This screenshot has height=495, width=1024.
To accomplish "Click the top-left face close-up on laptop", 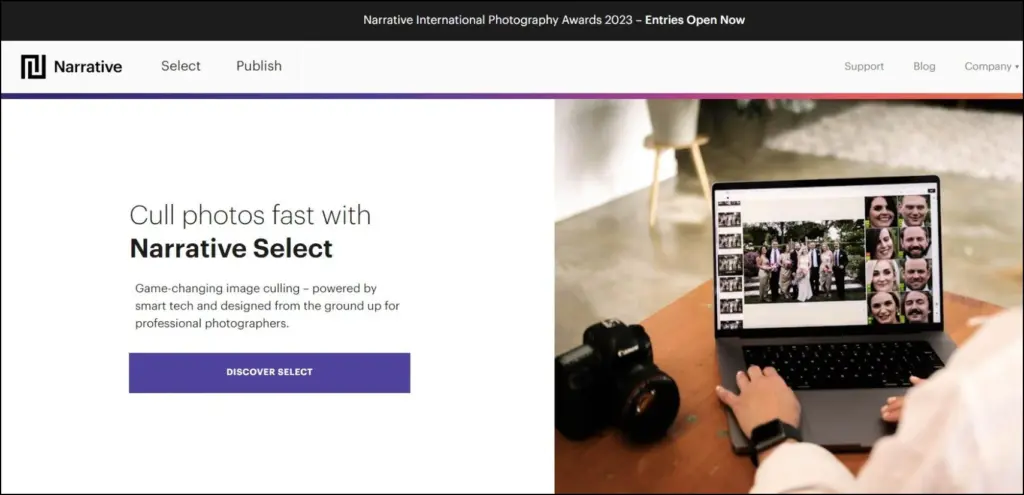I will 881,211.
